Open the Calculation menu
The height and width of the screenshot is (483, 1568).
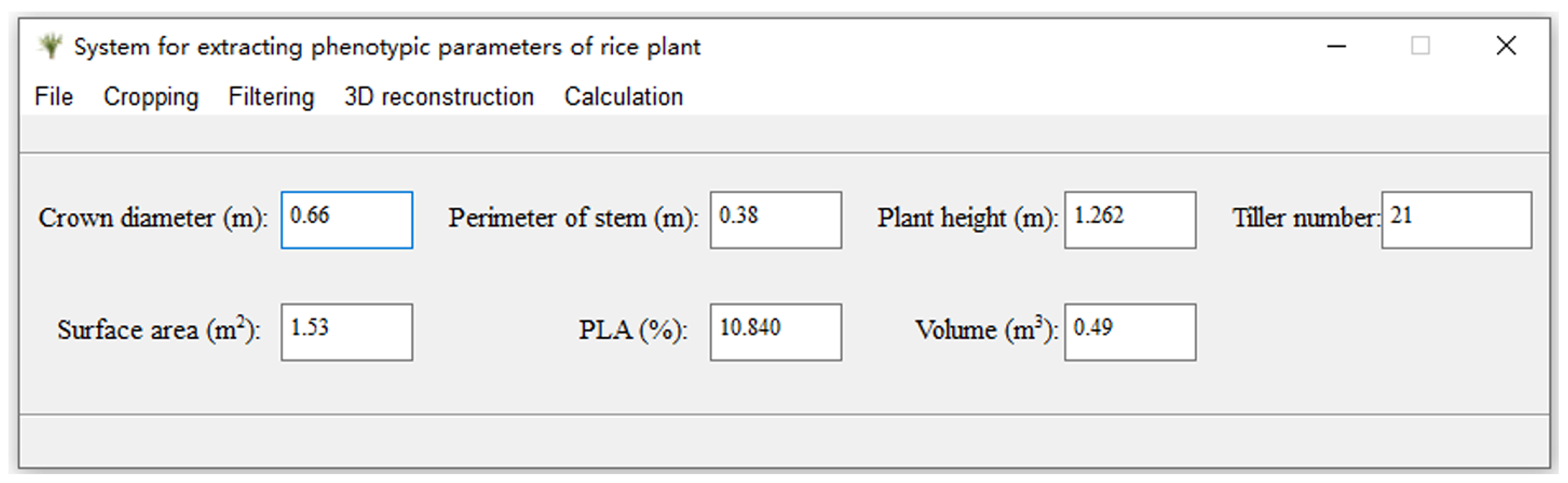click(x=623, y=97)
